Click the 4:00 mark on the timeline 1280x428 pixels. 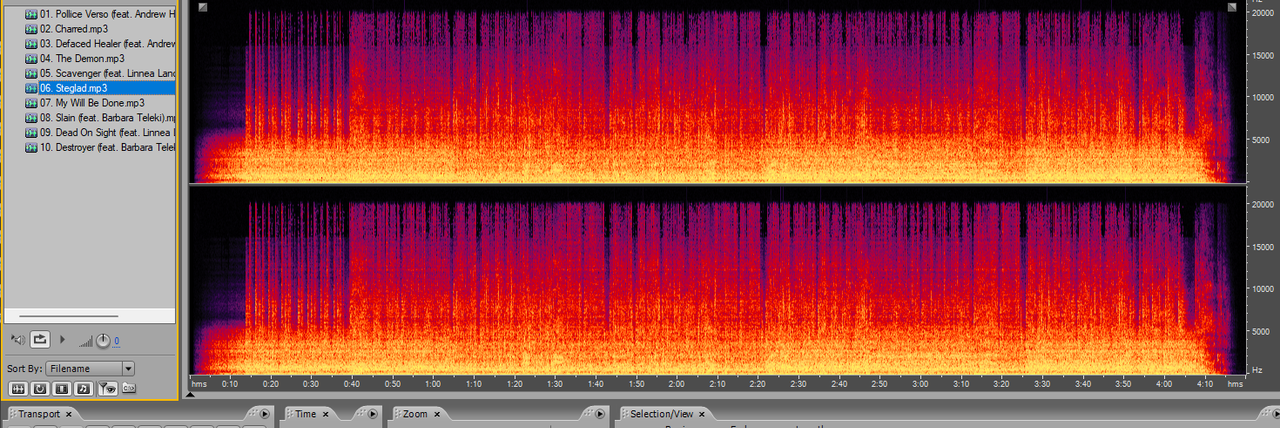pyautogui.click(x=1164, y=384)
